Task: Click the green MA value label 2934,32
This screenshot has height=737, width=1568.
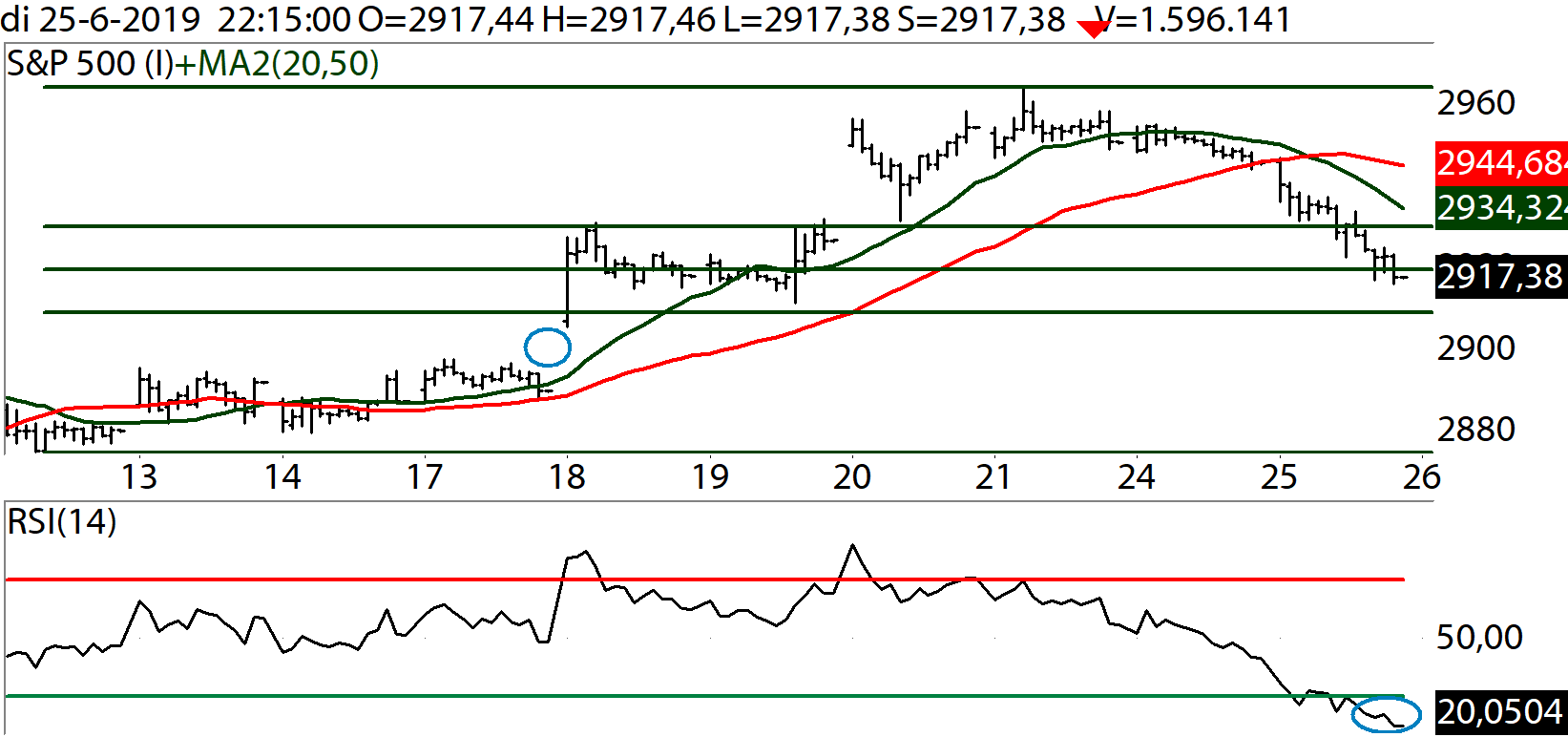Action: pyautogui.click(x=1501, y=207)
